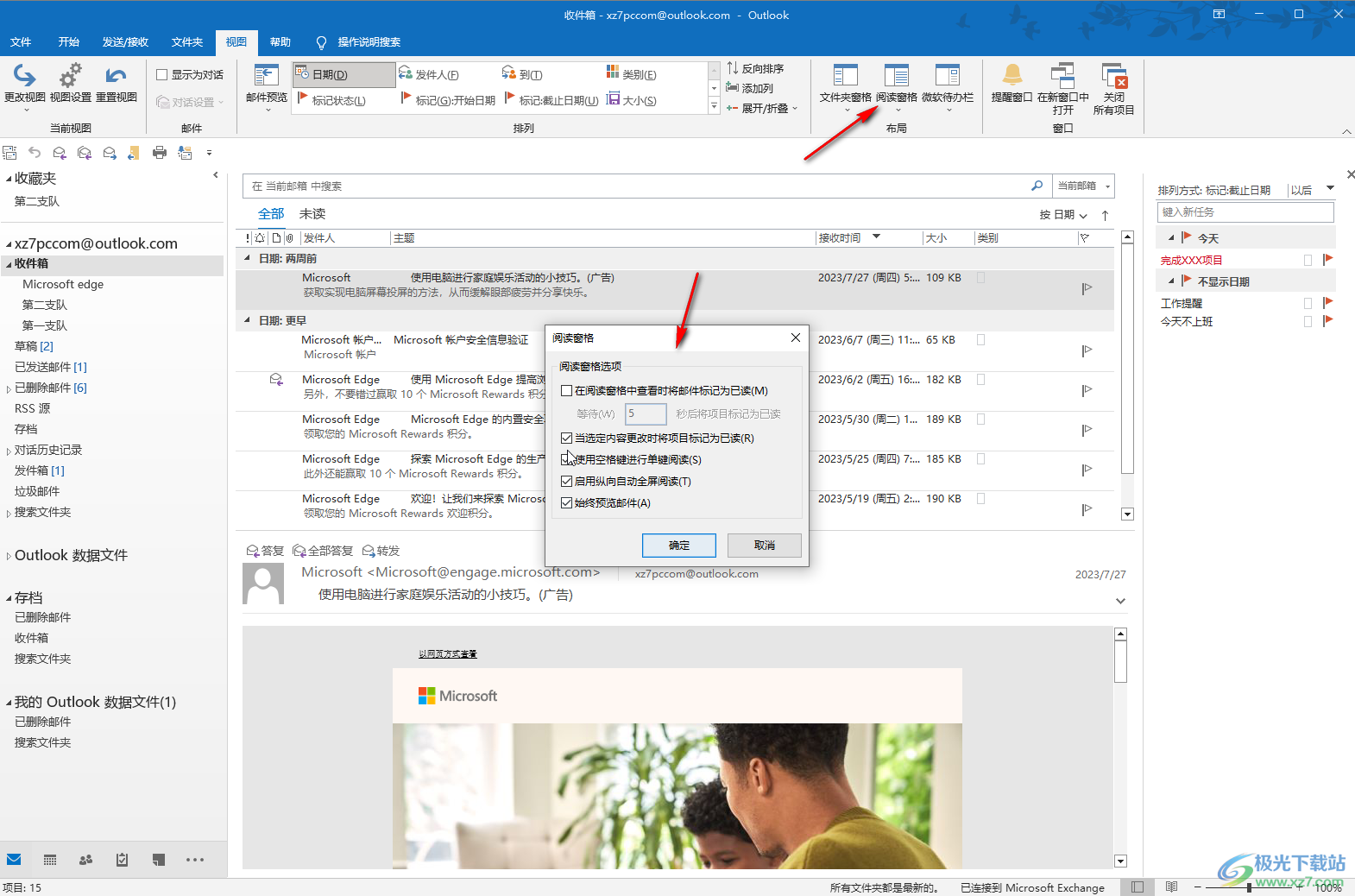Collapse the 日期: 两周前 group
Screen dimensions: 1355x896
[x=247, y=258]
